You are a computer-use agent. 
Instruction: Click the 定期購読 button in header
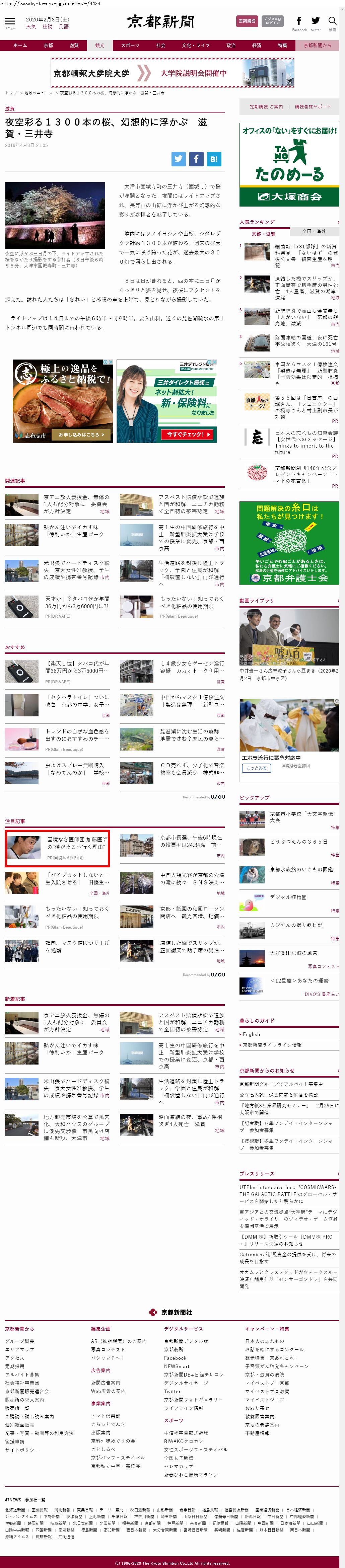pyautogui.click(x=246, y=21)
